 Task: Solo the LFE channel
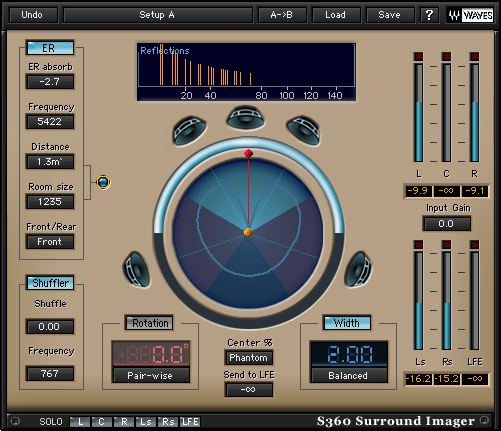click(190, 422)
